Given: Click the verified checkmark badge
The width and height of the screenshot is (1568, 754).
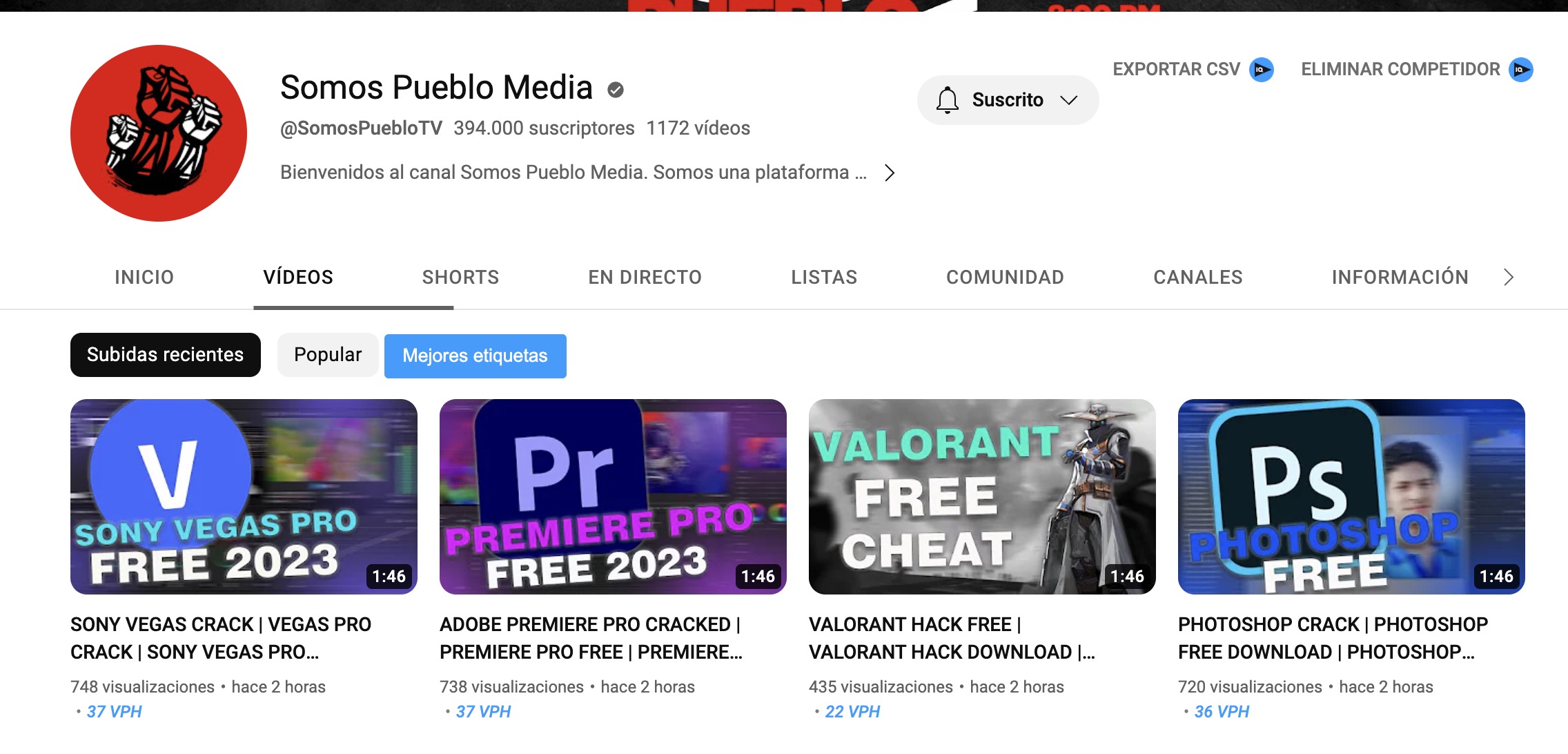Looking at the screenshot, I should [x=616, y=90].
